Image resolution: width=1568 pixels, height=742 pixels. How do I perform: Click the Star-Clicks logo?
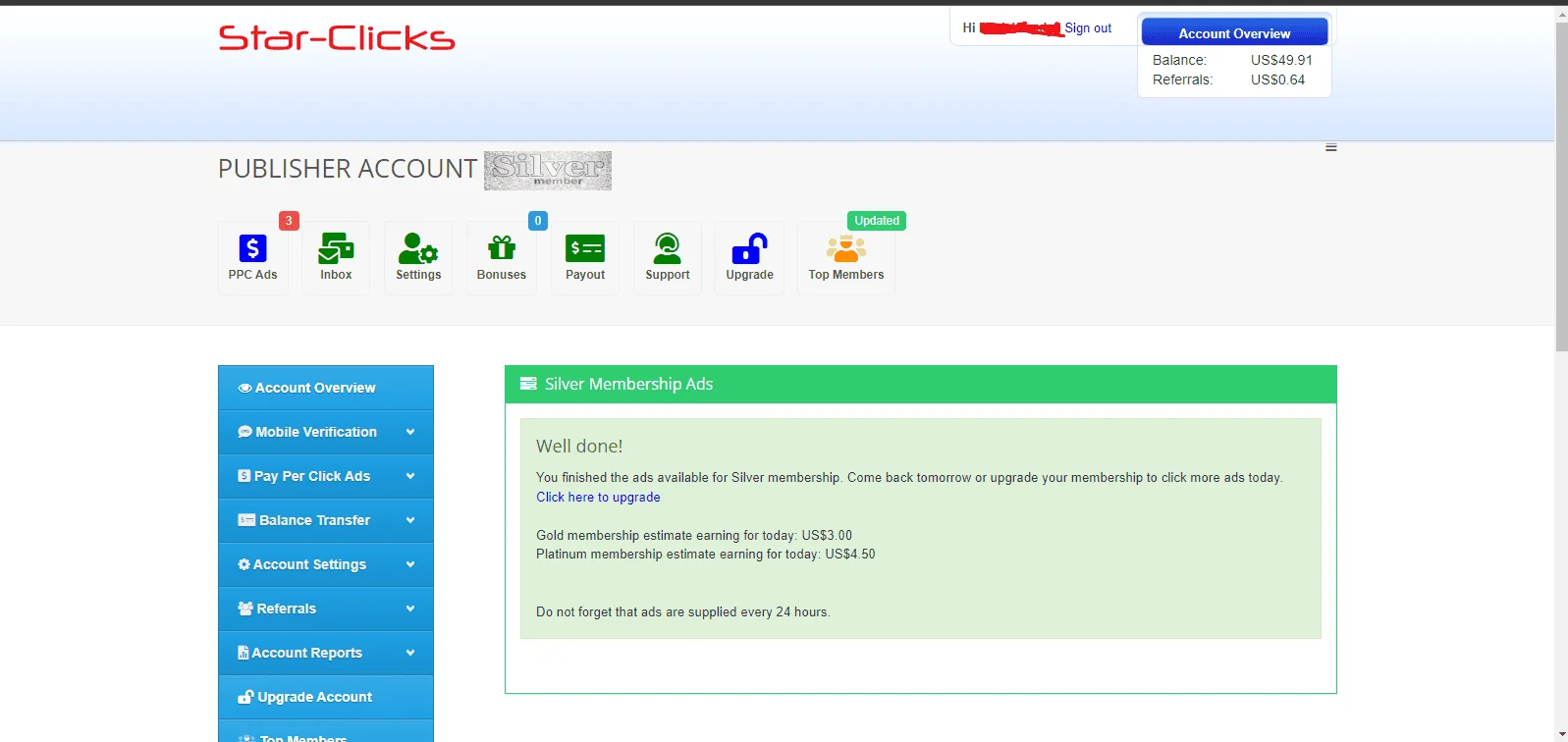tap(337, 38)
